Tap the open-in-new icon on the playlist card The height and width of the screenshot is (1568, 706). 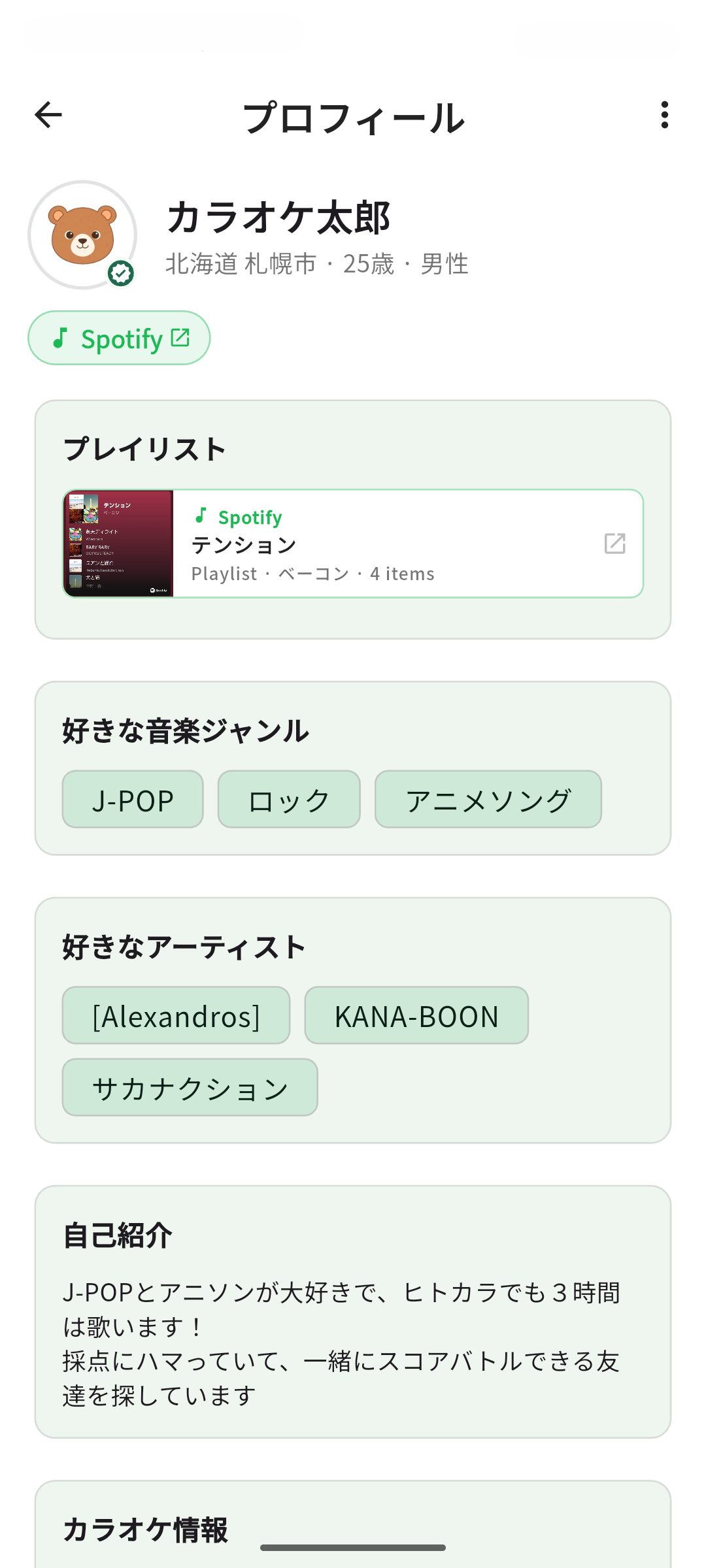(x=613, y=544)
